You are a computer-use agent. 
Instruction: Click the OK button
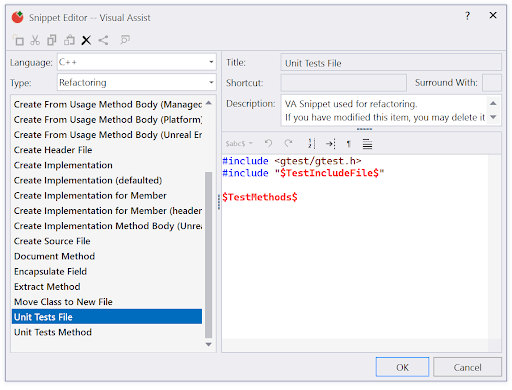point(402,367)
